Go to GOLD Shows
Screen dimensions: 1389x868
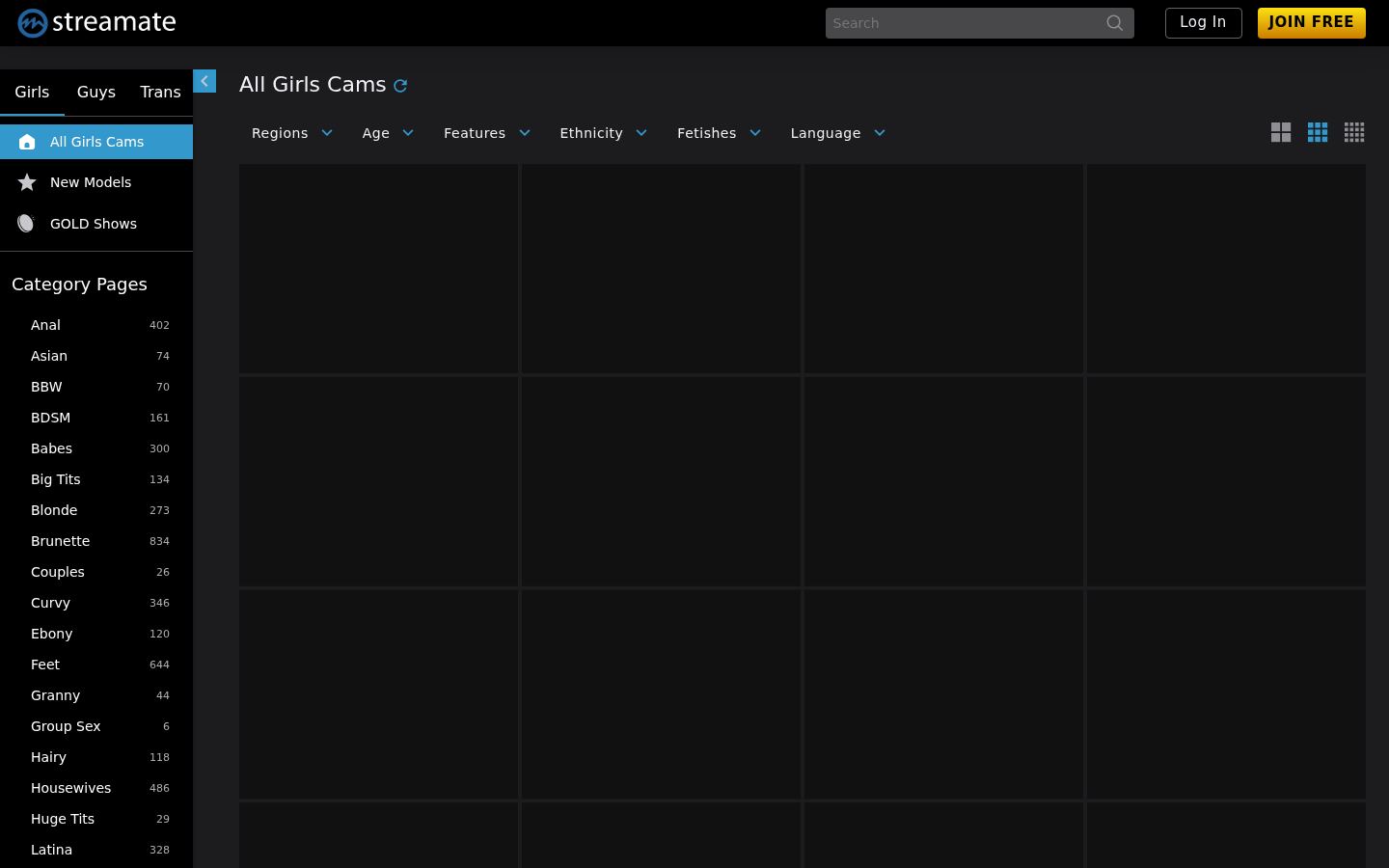click(x=96, y=224)
